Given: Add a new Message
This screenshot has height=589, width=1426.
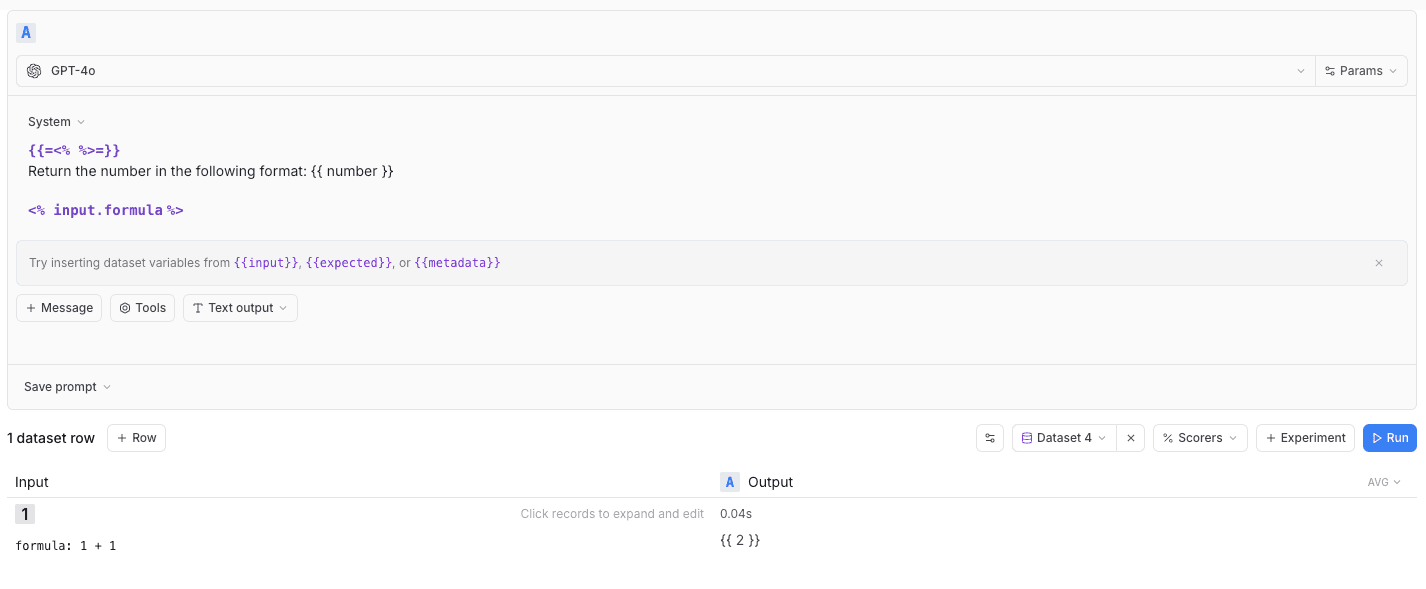Looking at the screenshot, I should [x=59, y=308].
